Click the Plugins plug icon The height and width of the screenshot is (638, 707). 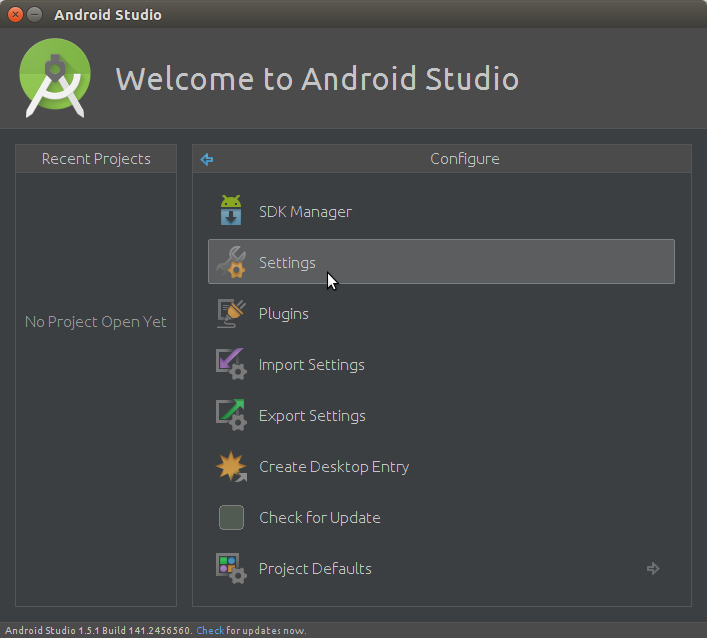point(231,313)
